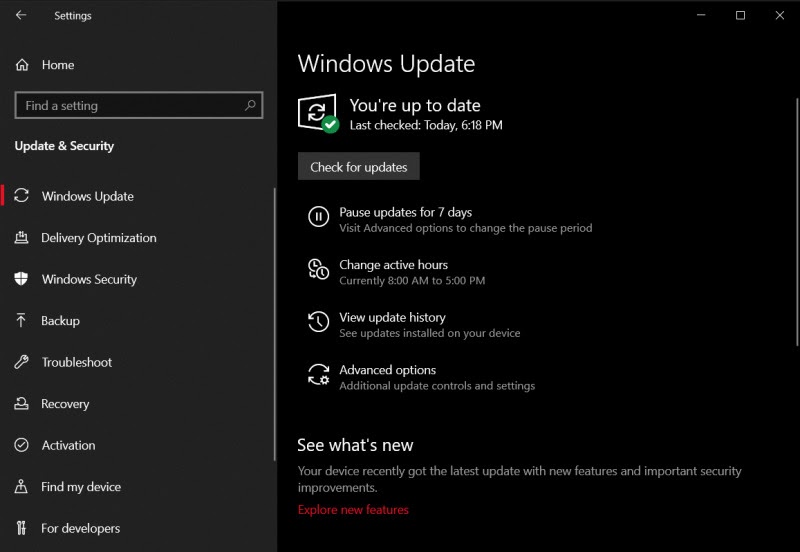800x552 pixels.
Task: Click the 'Windows Update' page title
Action: 386,64
